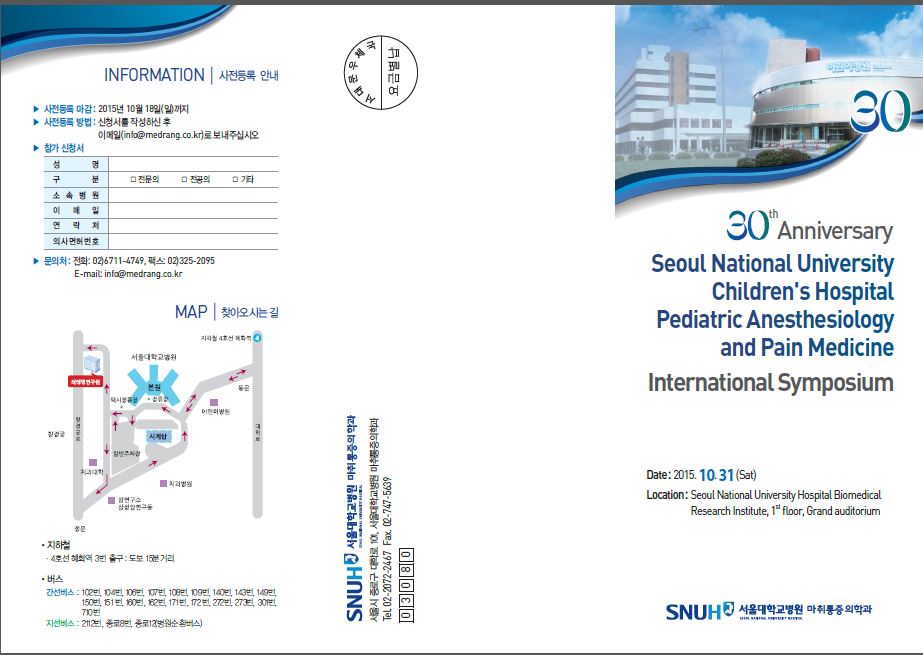Click the INFORMATION heading
923x655 pixels.
tap(154, 75)
